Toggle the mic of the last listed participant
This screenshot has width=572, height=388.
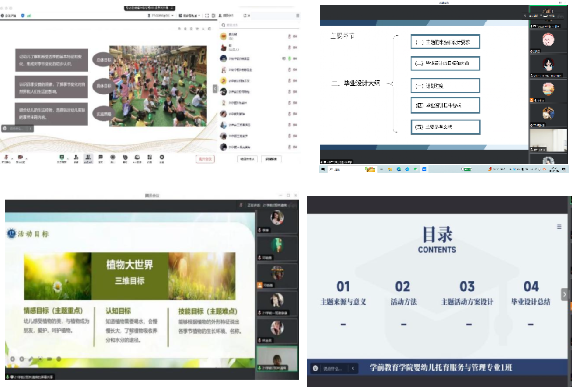289,147
